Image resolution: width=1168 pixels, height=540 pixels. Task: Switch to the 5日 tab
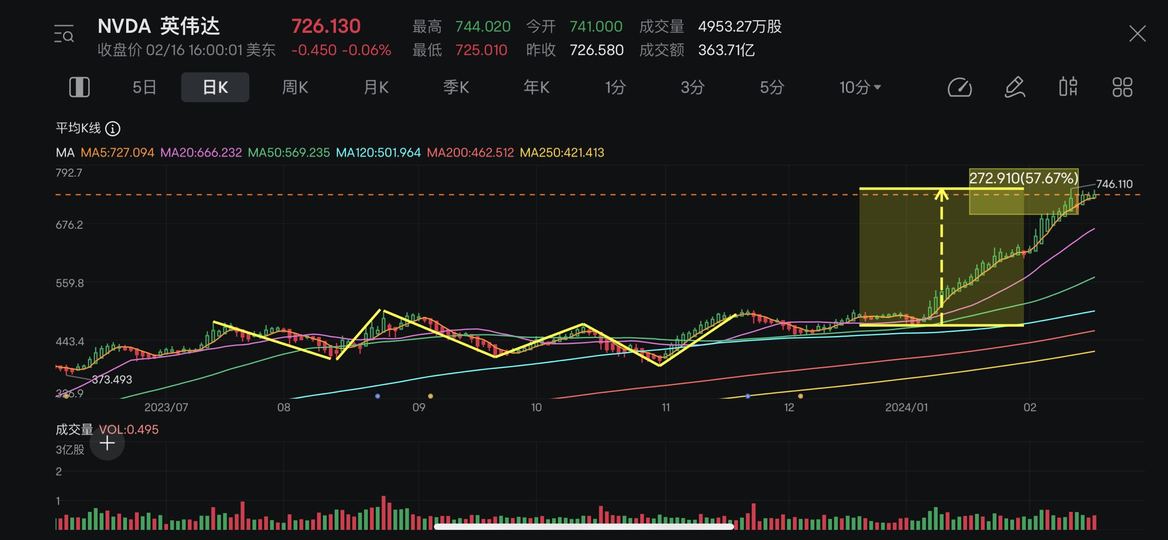pos(145,87)
